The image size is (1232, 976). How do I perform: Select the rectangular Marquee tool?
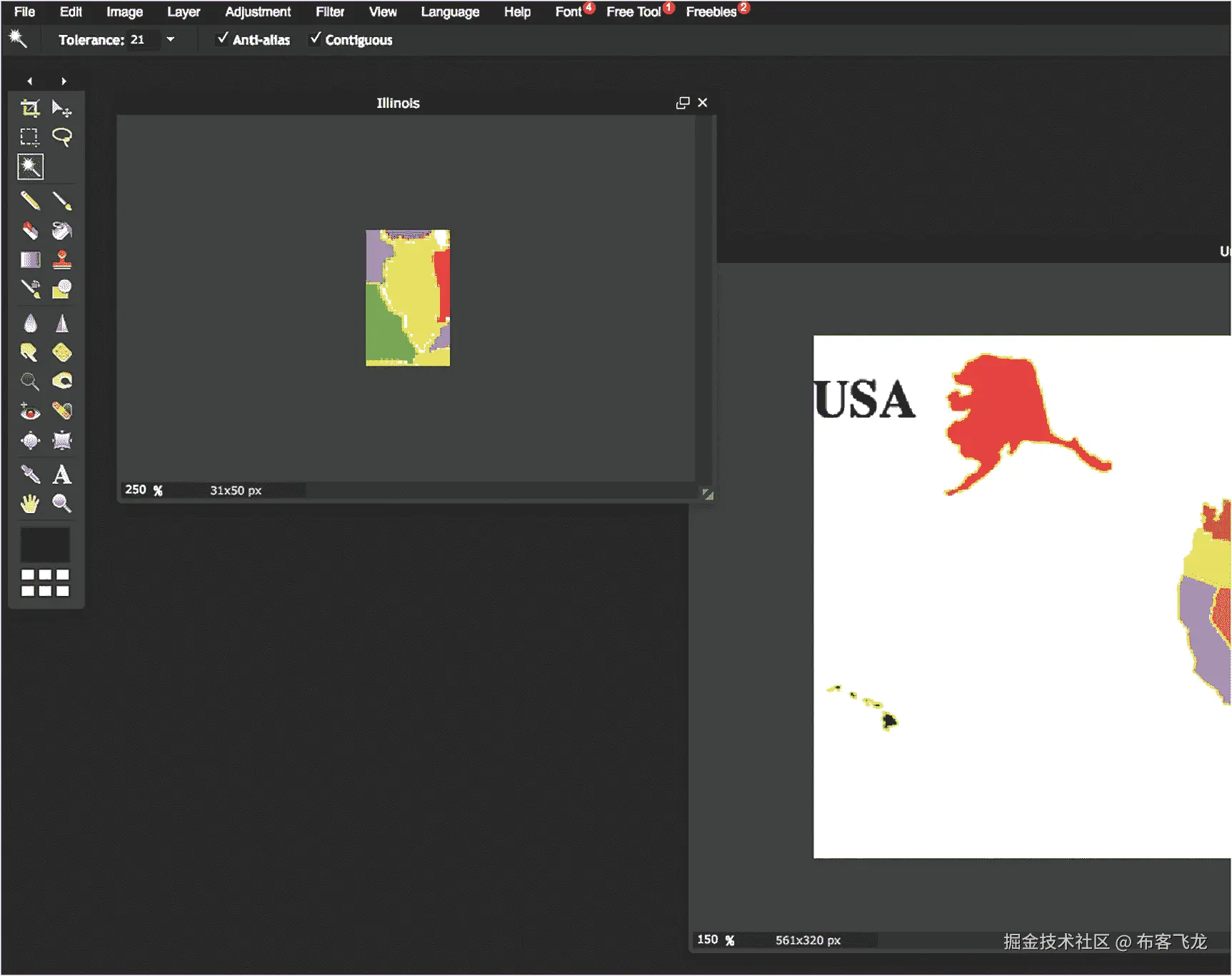coord(30,136)
